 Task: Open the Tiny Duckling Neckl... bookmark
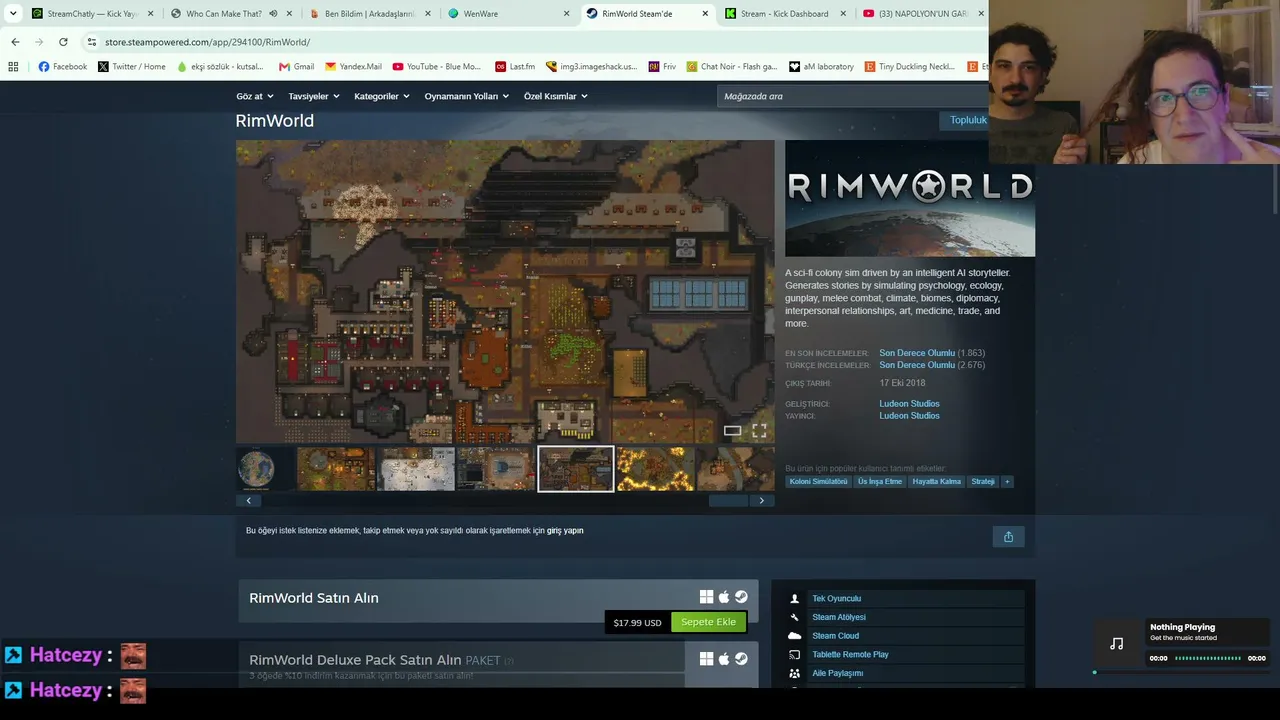coord(909,67)
